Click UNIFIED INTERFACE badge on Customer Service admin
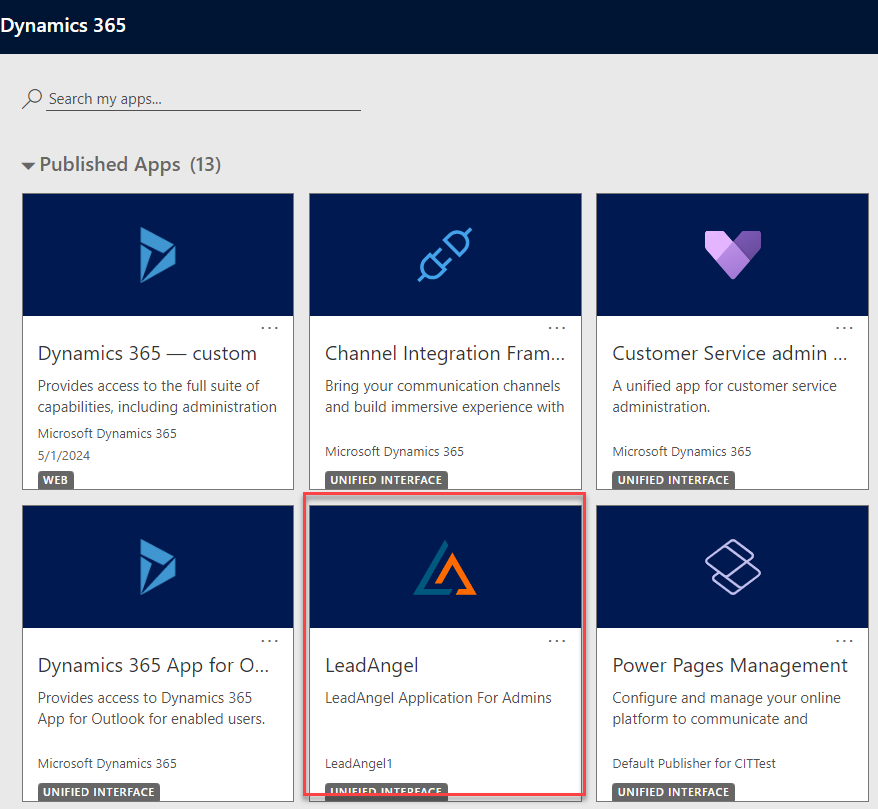The height and width of the screenshot is (809, 878). pos(673,480)
